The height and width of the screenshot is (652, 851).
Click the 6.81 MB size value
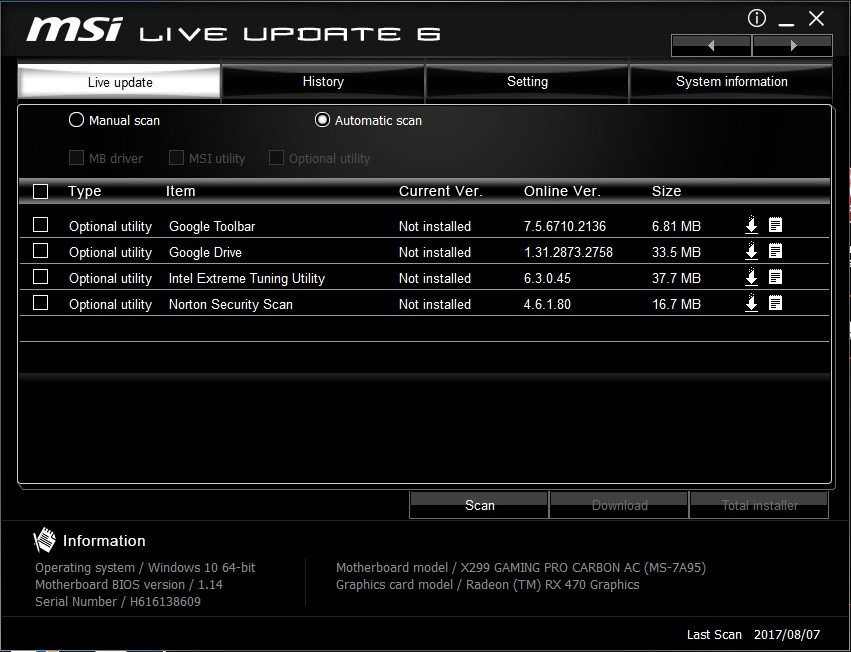click(x=676, y=226)
